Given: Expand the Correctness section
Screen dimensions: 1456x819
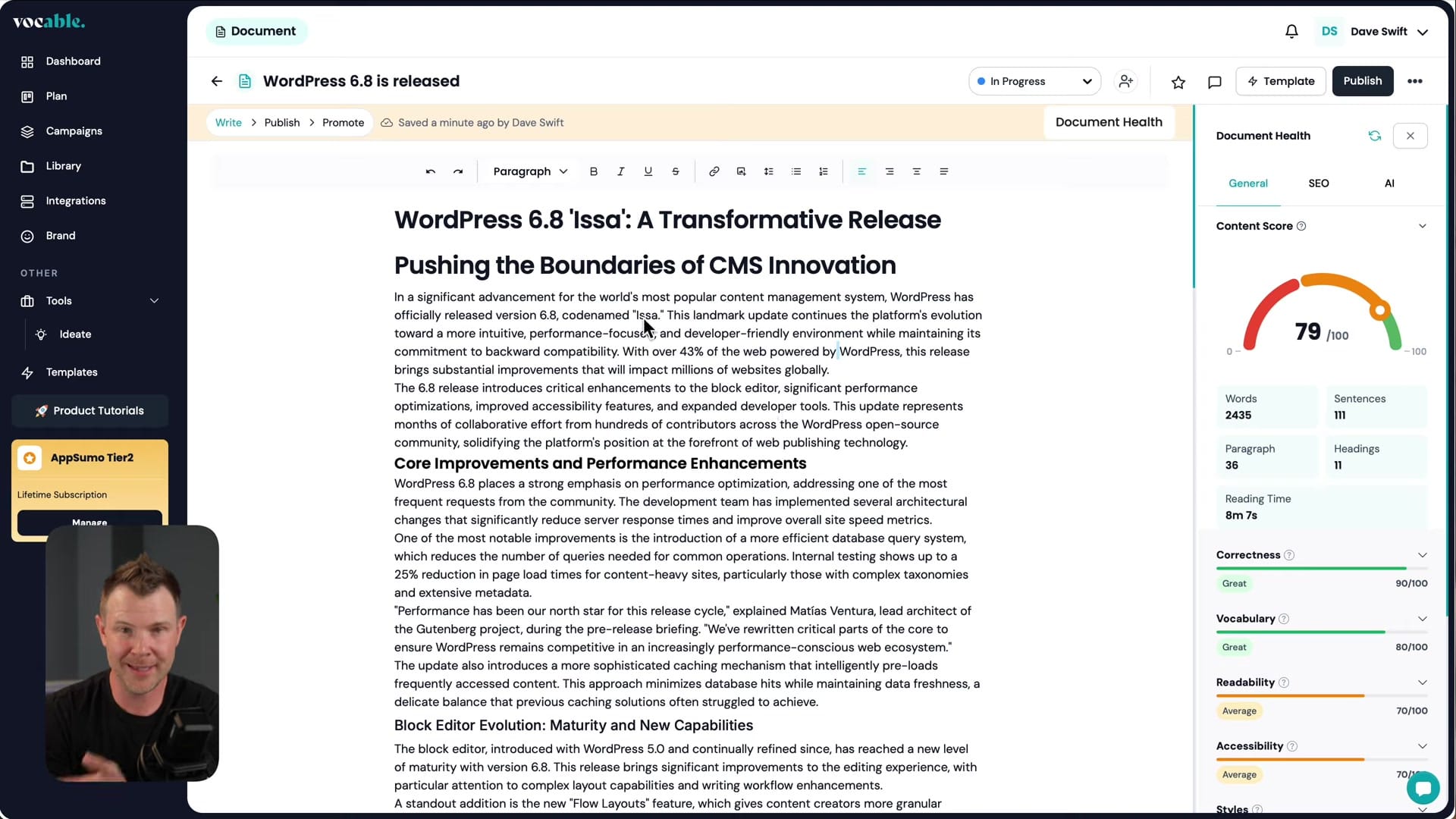Looking at the screenshot, I should [x=1423, y=555].
